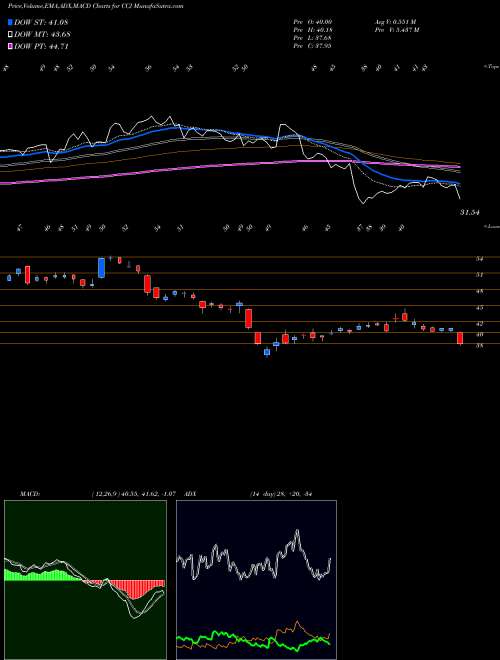500x660 pixels.
Task: Click the 45 price axis label
Action: 479,308
